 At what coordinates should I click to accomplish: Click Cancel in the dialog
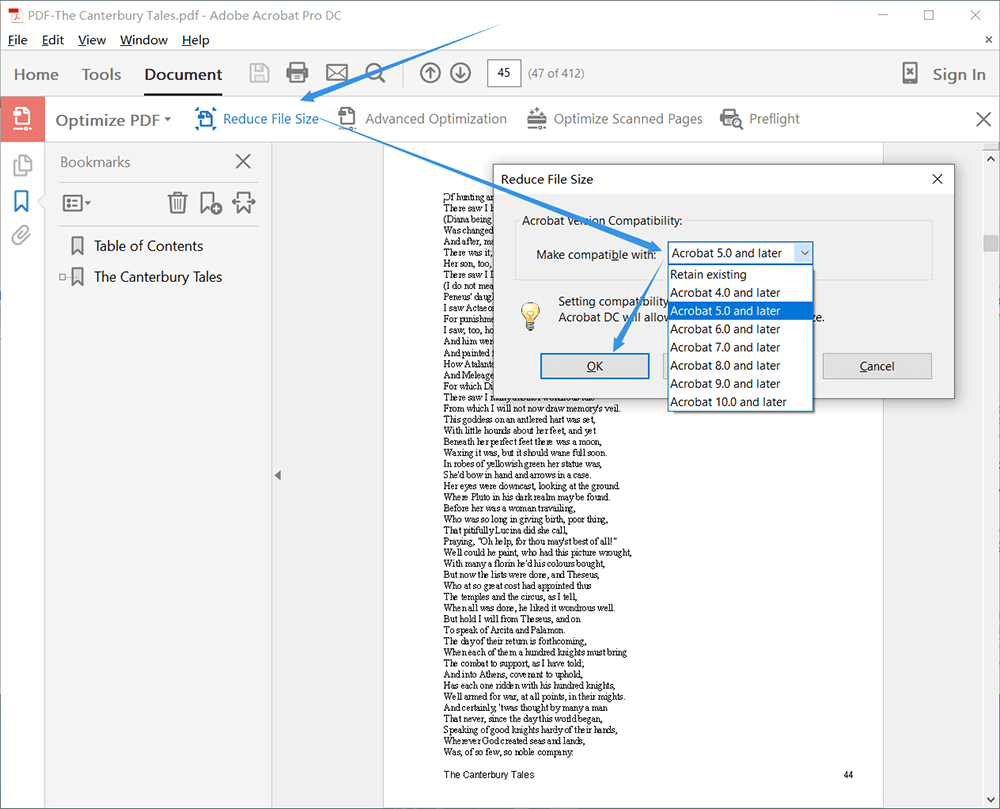(x=877, y=366)
